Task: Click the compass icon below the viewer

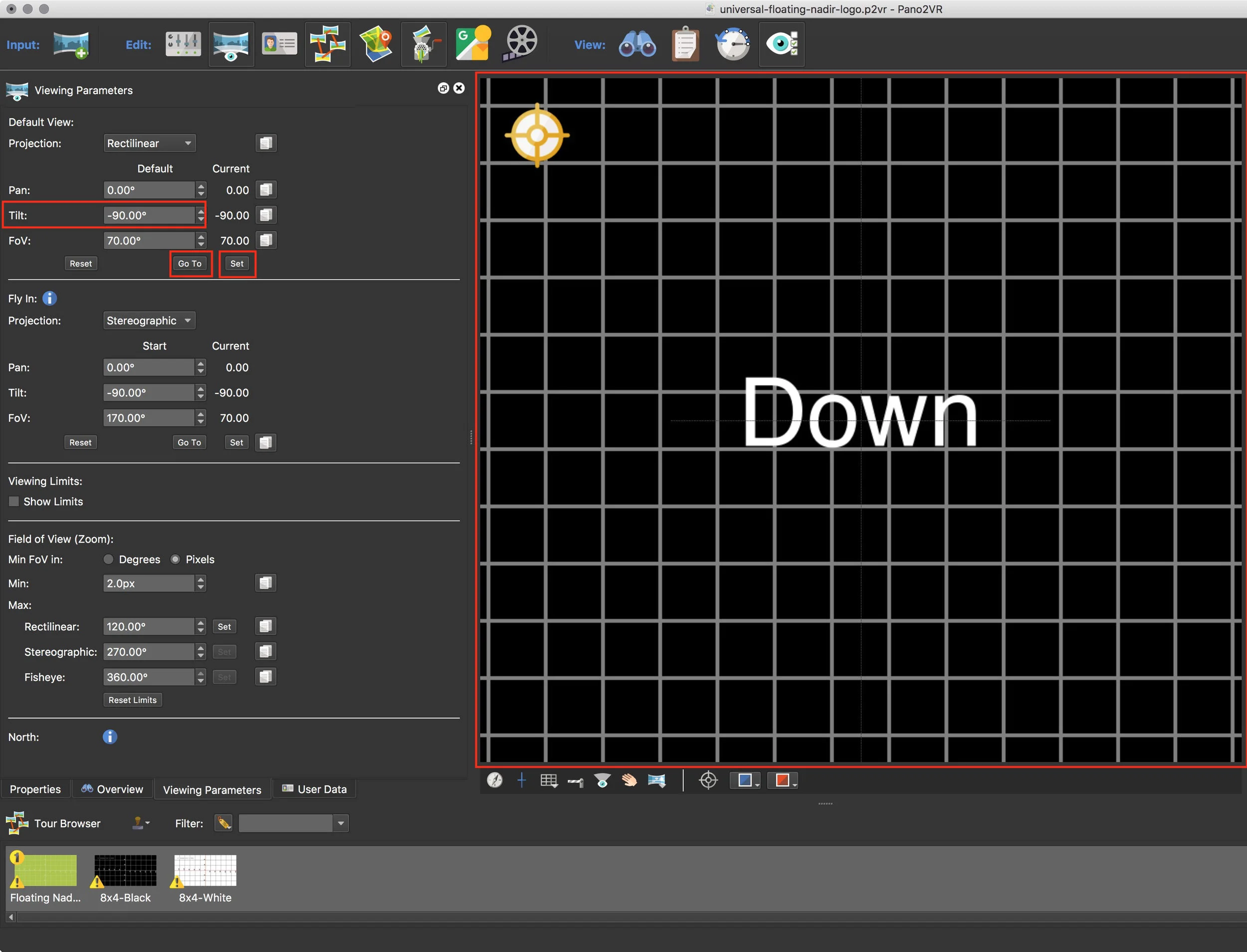Action: (x=494, y=780)
